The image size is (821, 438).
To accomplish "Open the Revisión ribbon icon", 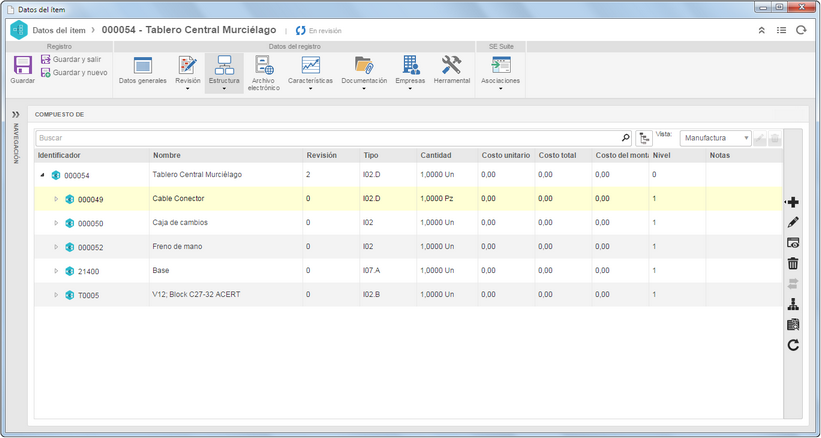I will 187,65.
